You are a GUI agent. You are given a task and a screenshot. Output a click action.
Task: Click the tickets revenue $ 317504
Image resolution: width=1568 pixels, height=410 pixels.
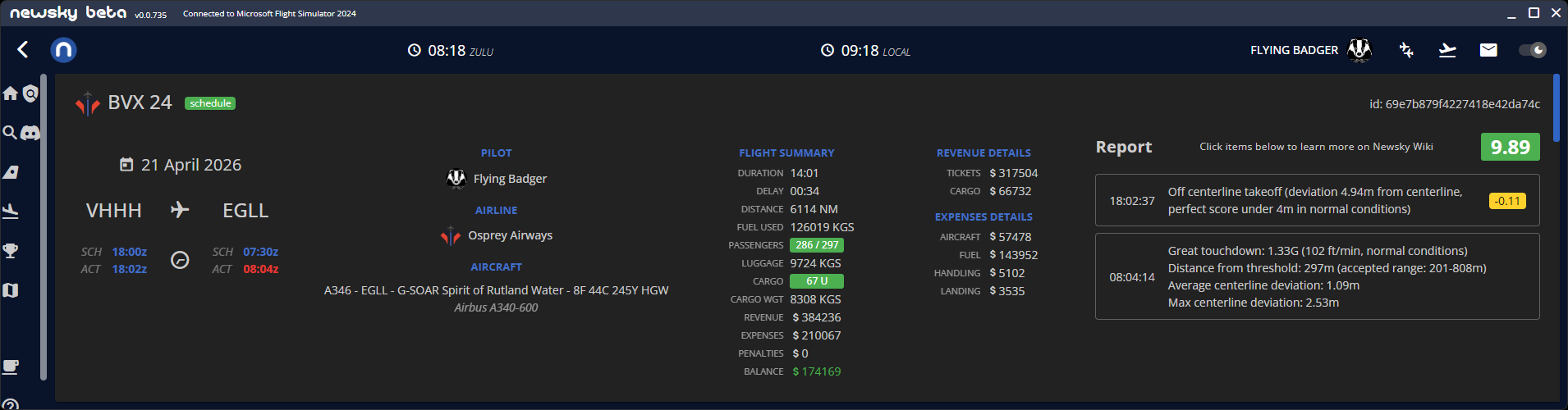pos(1014,173)
